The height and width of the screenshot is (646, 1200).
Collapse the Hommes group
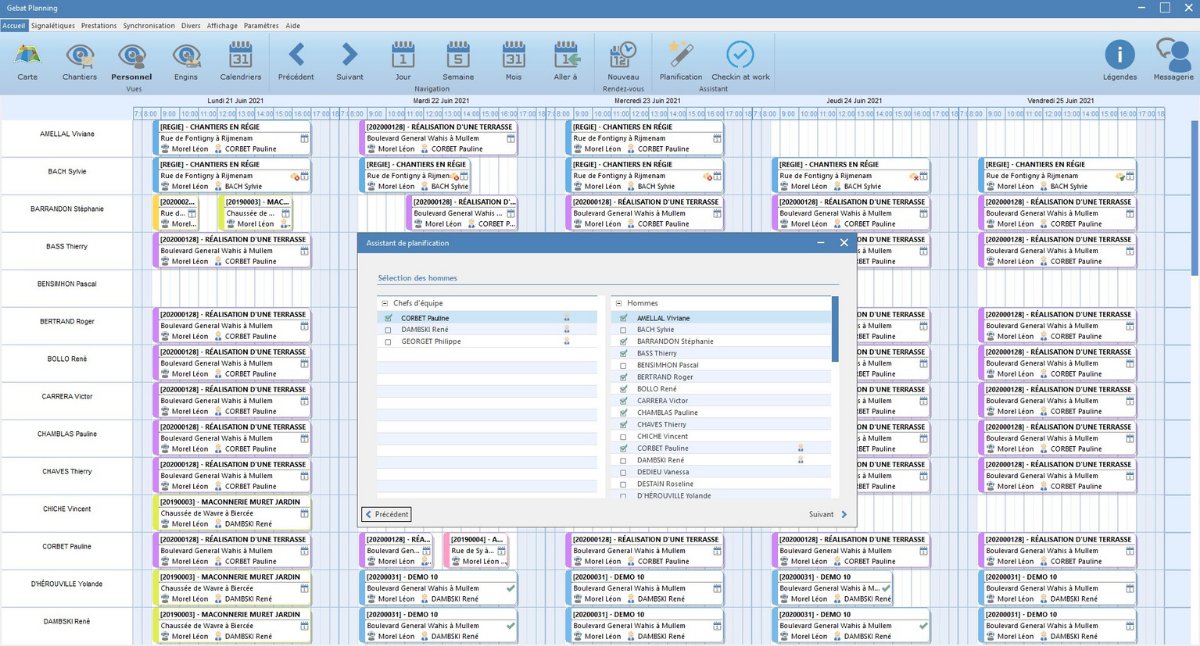pyautogui.click(x=618, y=303)
